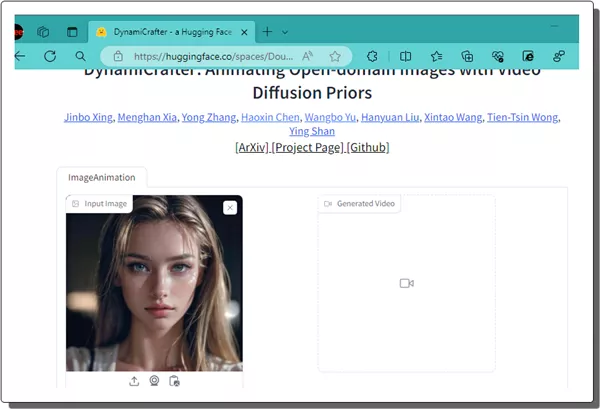The width and height of the screenshot is (600, 409).
Task: Open the Github repository link
Action: point(368,147)
